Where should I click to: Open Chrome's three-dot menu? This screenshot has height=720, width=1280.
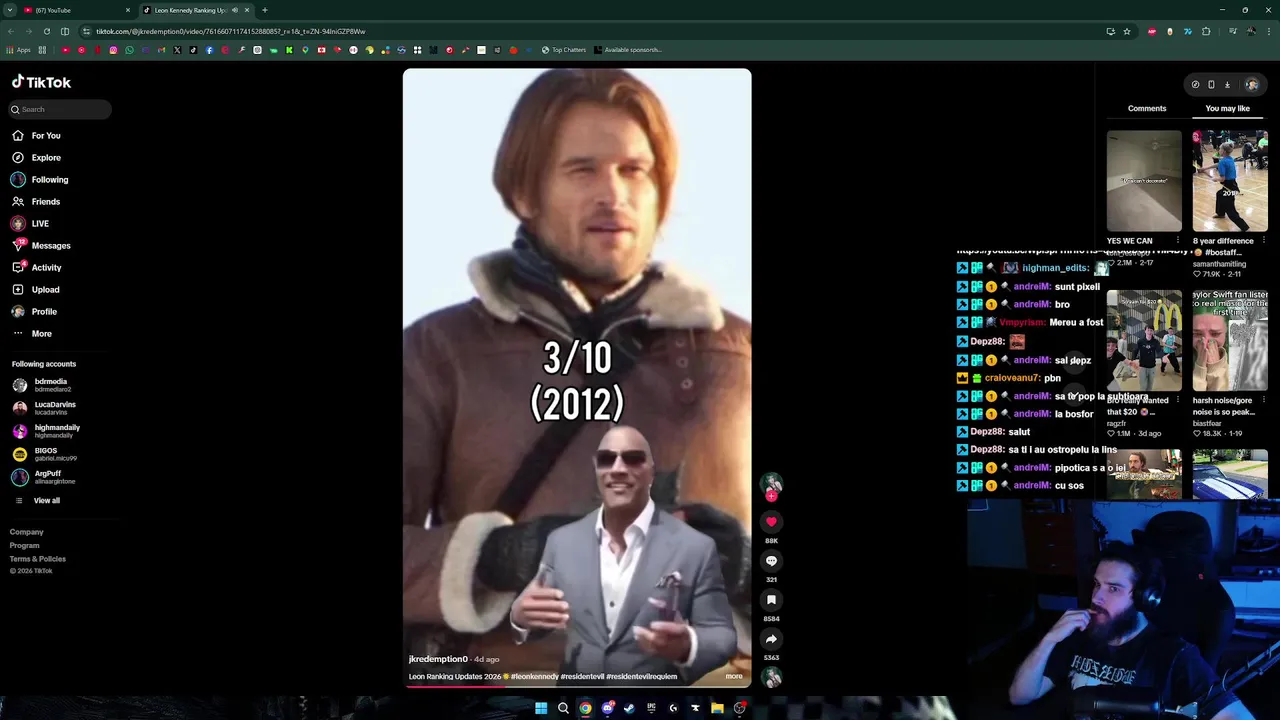click(1269, 31)
